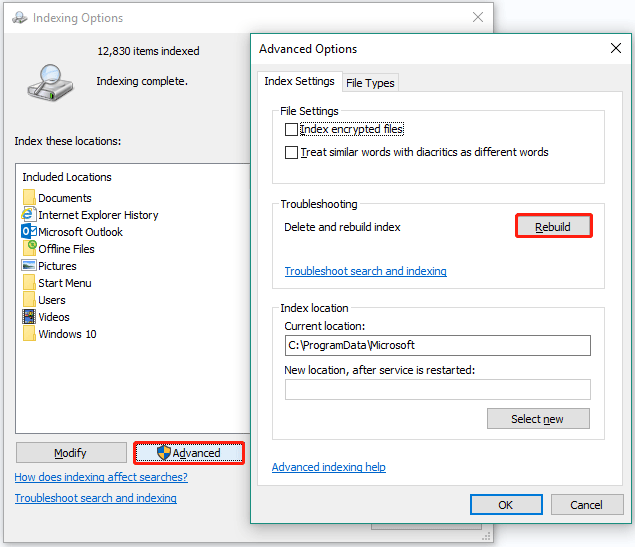Click the Microsoft Outlook icon
The height and width of the screenshot is (547, 635).
(29, 232)
